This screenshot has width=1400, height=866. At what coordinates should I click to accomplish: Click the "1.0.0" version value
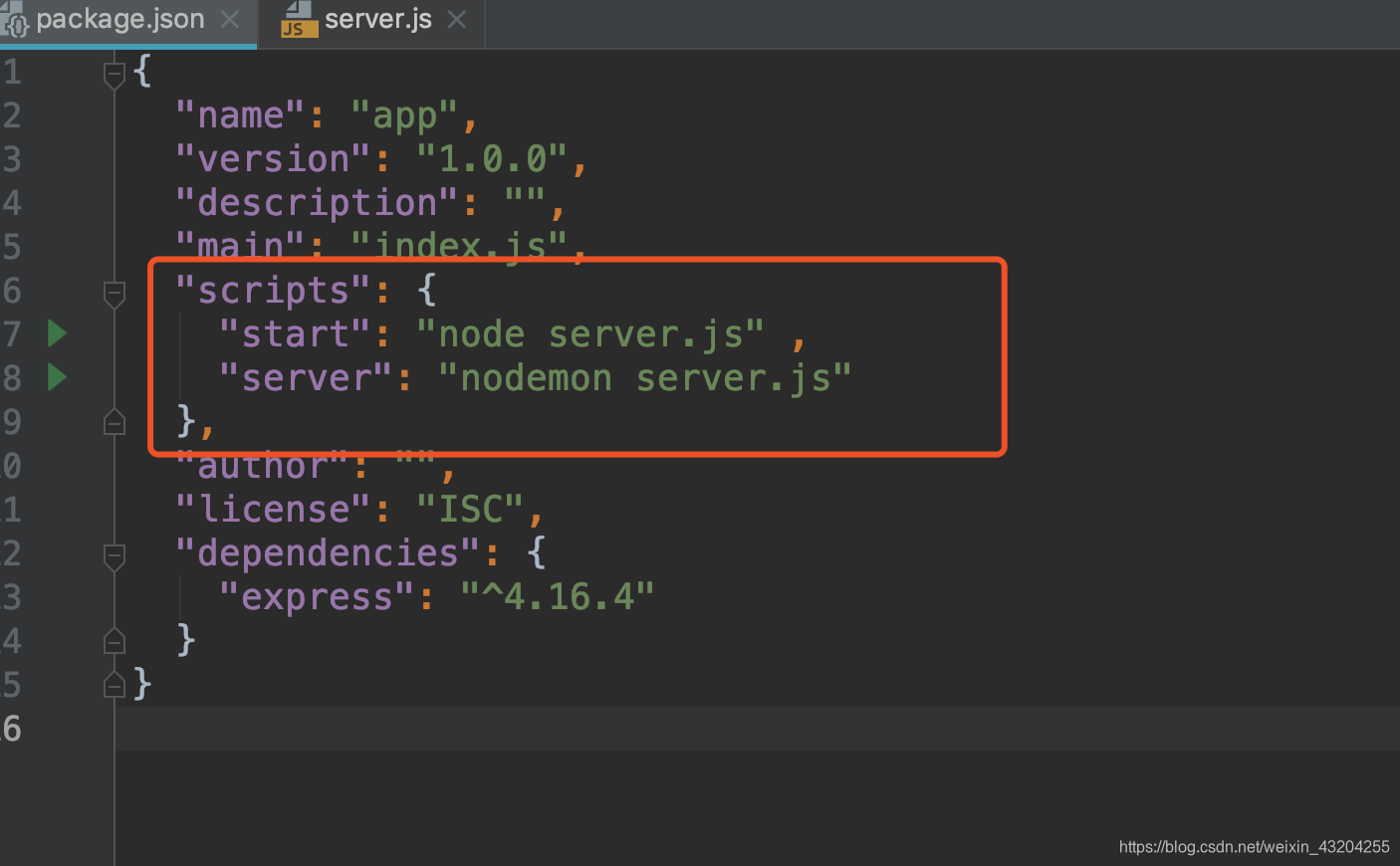[x=492, y=159]
